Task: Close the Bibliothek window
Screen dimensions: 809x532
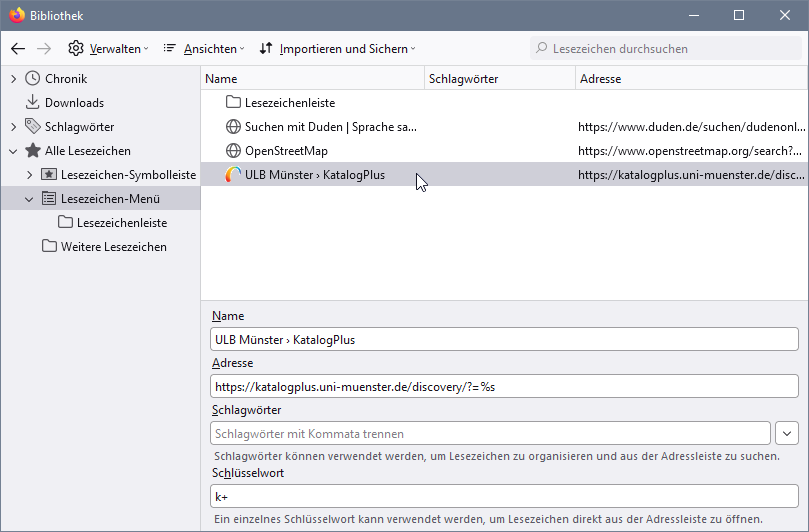Action: [785, 15]
